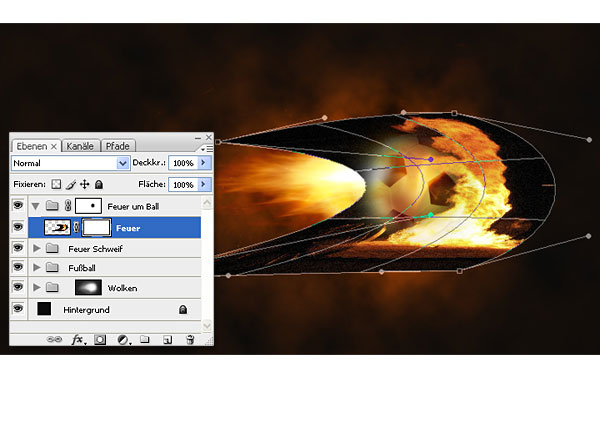Select the Feuer layer image thumbnail
Image resolution: width=600 pixels, height=427 pixels.
(x=57, y=227)
